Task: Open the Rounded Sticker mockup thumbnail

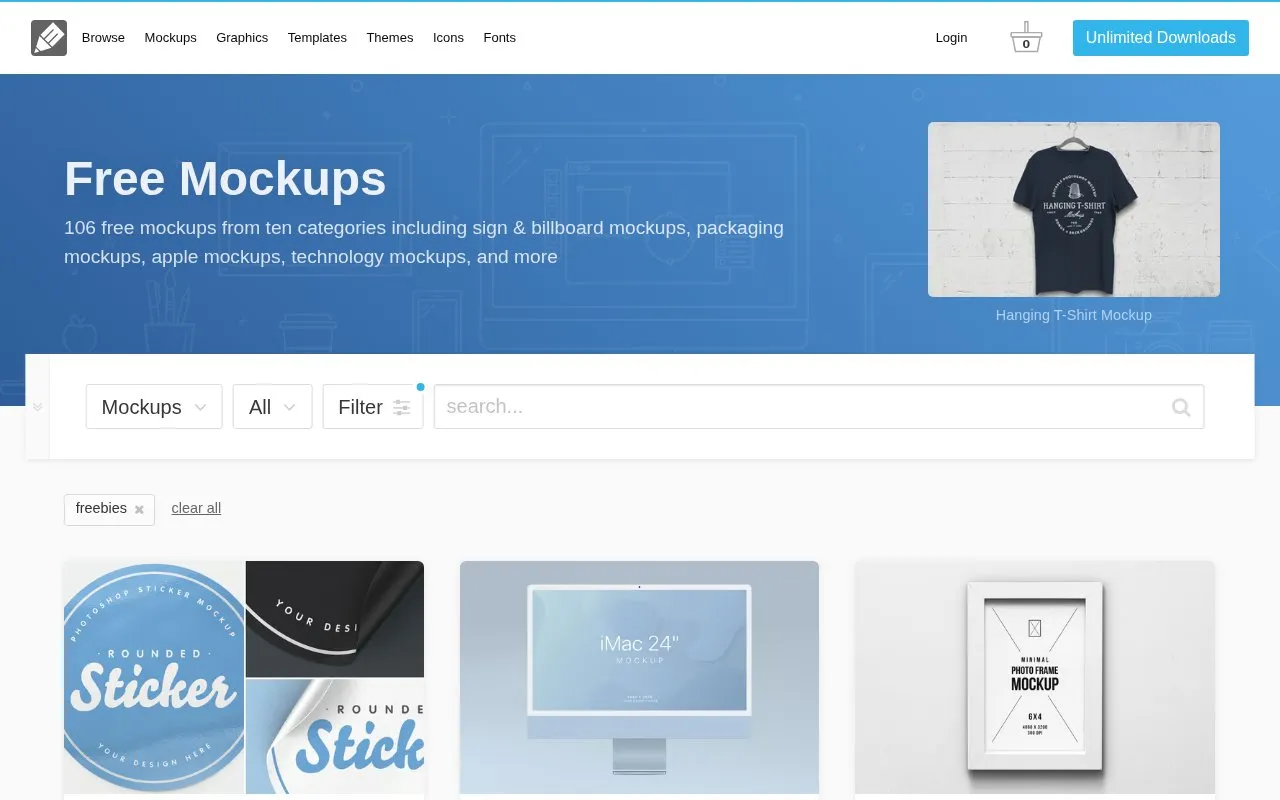Action: click(244, 678)
